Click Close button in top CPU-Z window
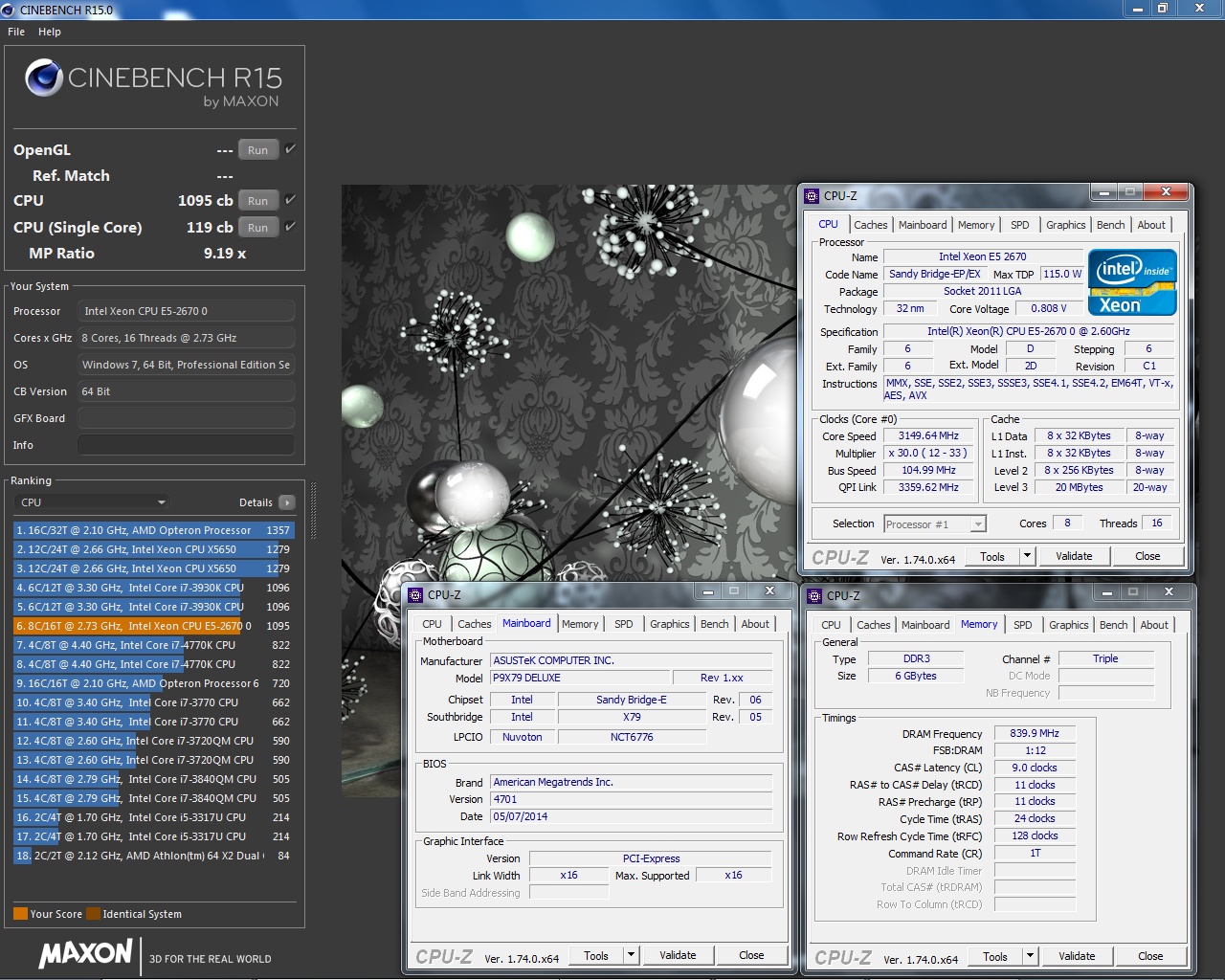The height and width of the screenshot is (980, 1225). (1147, 556)
